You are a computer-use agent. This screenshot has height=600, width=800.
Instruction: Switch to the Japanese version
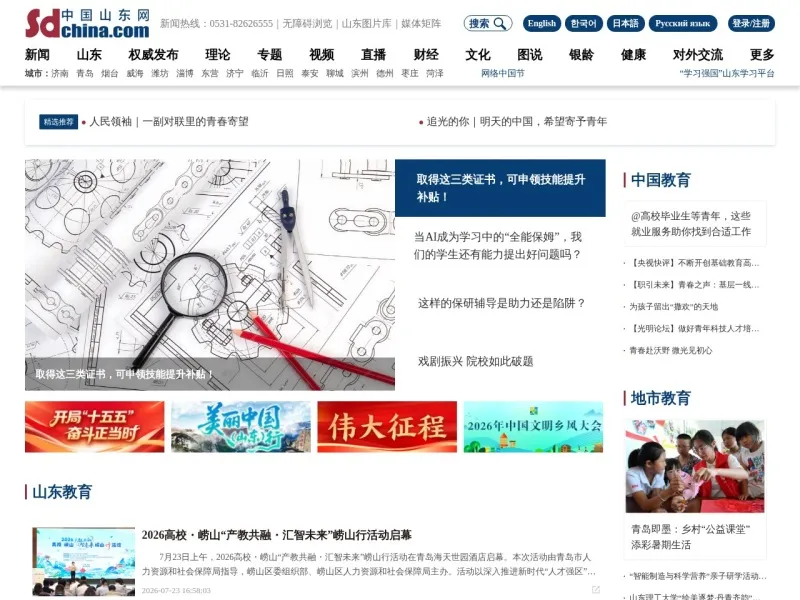point(626,23)
